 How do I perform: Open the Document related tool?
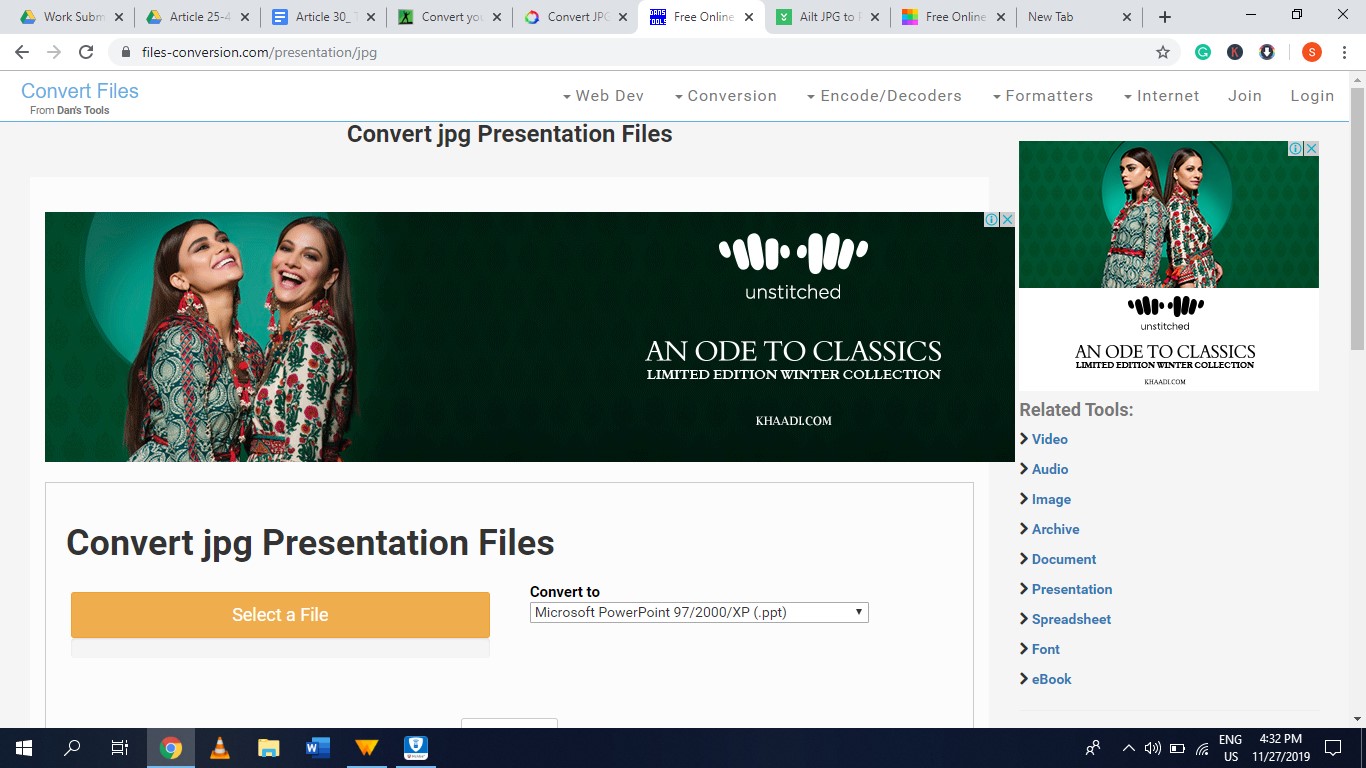tap(1064, 559)
